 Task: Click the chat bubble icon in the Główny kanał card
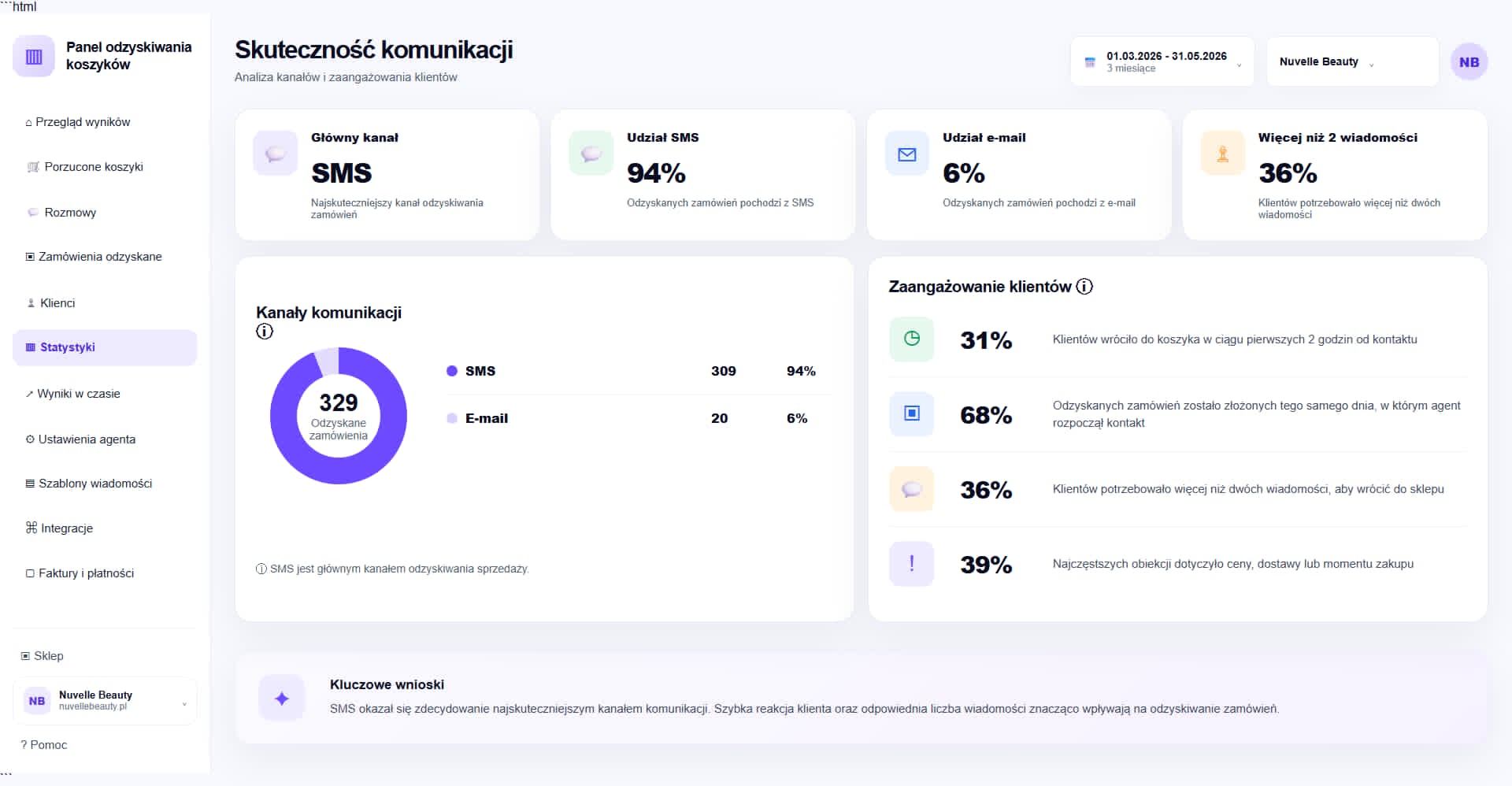[275, 154]
